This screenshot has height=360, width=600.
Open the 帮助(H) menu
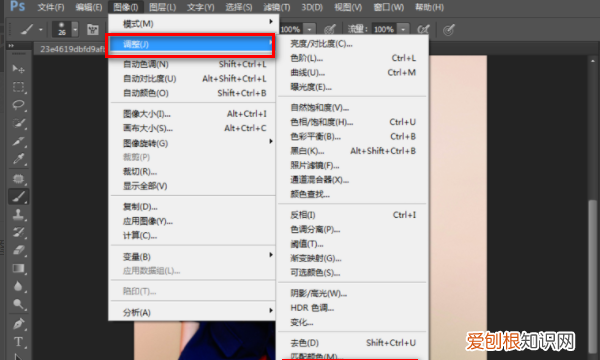click(x=429, y=7)
